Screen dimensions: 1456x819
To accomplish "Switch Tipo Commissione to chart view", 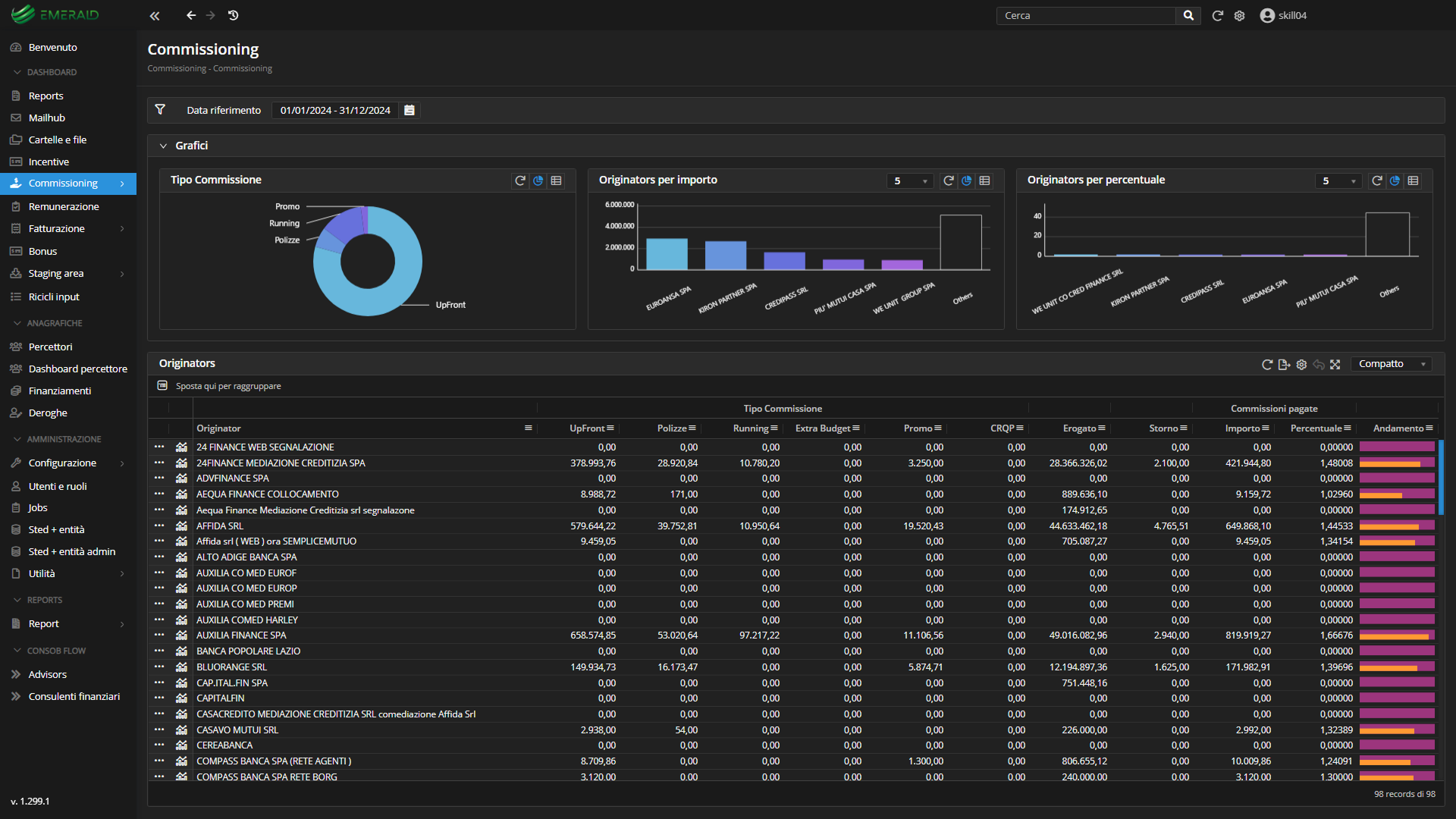I will tap(538, 180).
